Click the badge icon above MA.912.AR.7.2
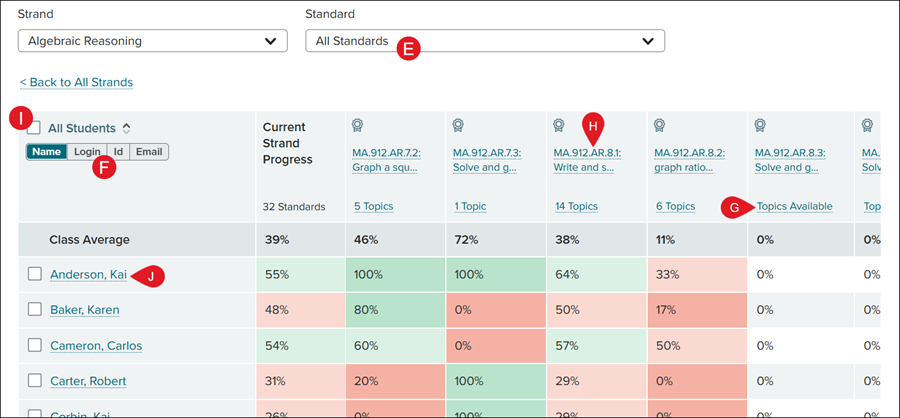Screen dimensions: 900x418 358,126
